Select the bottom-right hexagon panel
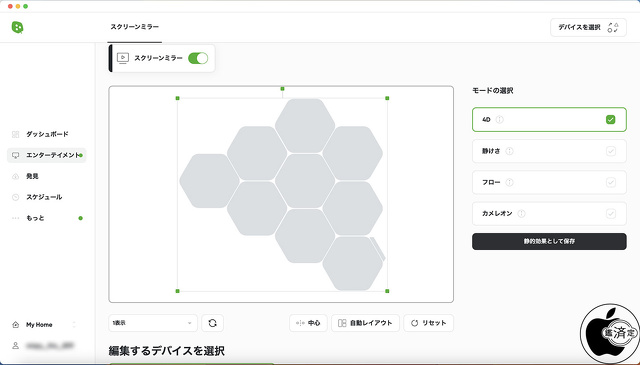The height and width of the screenshot is (365, 640). (x=353, y=264)
